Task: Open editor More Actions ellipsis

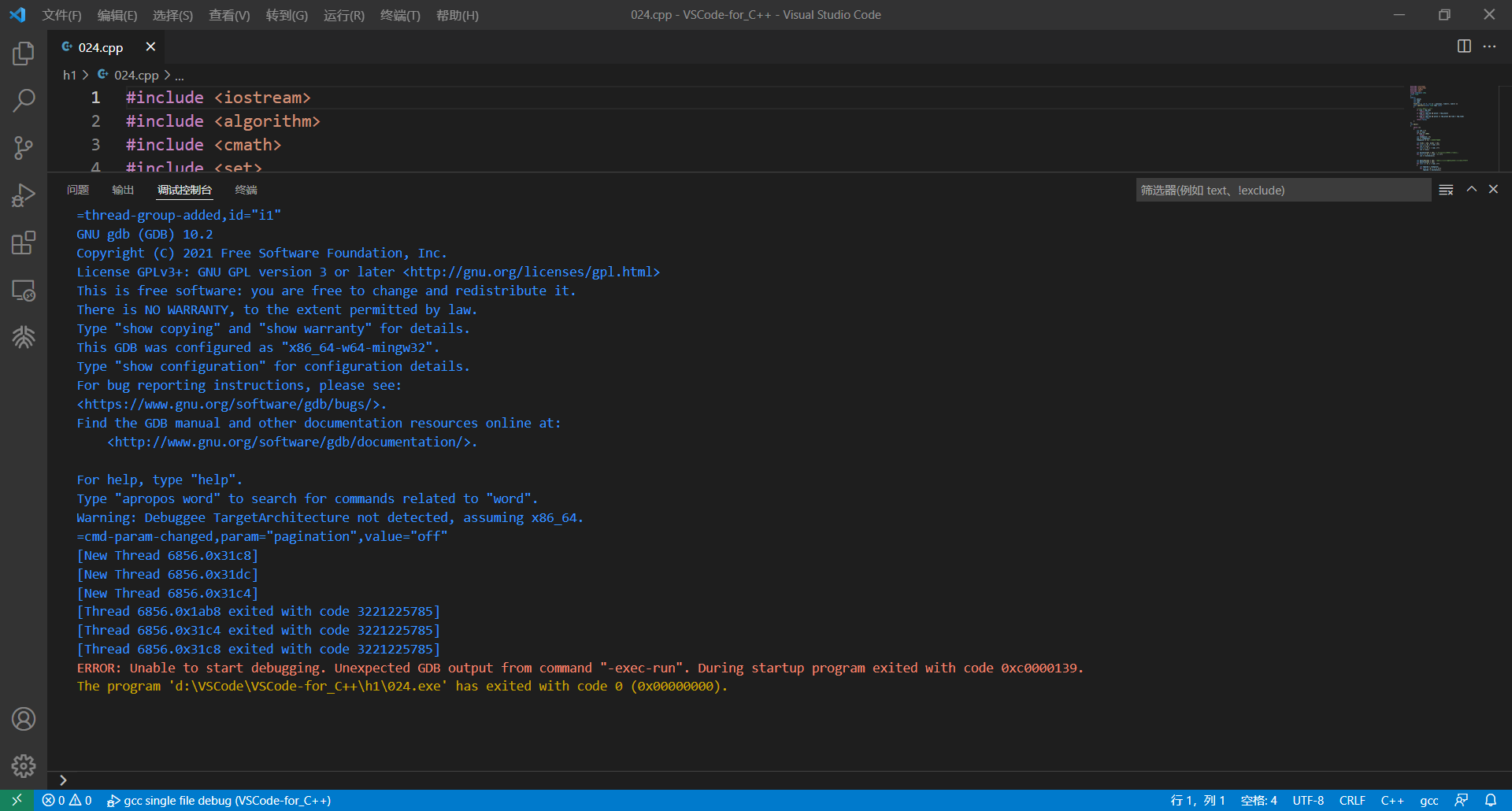Action: (1489, 46)
